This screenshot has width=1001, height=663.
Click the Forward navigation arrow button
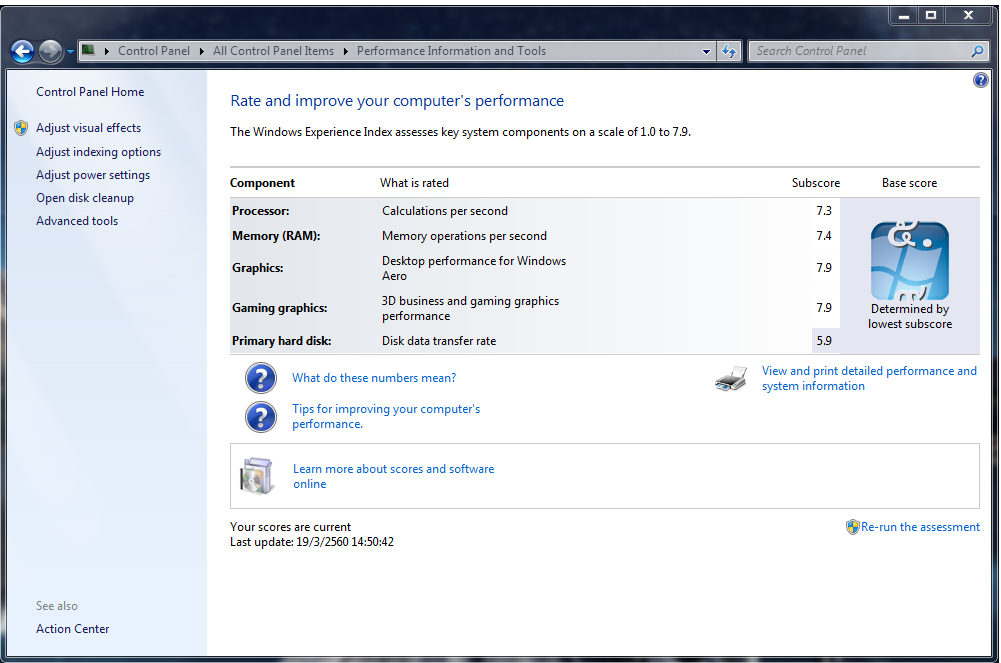[x=50, y=51]
